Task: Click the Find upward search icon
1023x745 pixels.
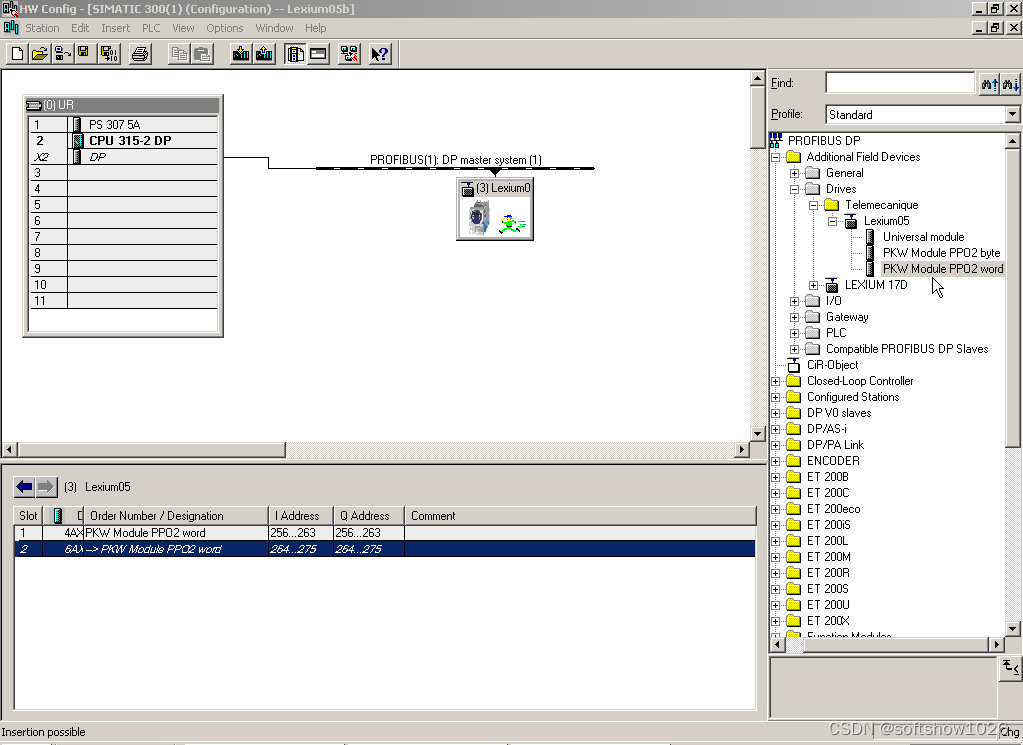Action: 990,84
